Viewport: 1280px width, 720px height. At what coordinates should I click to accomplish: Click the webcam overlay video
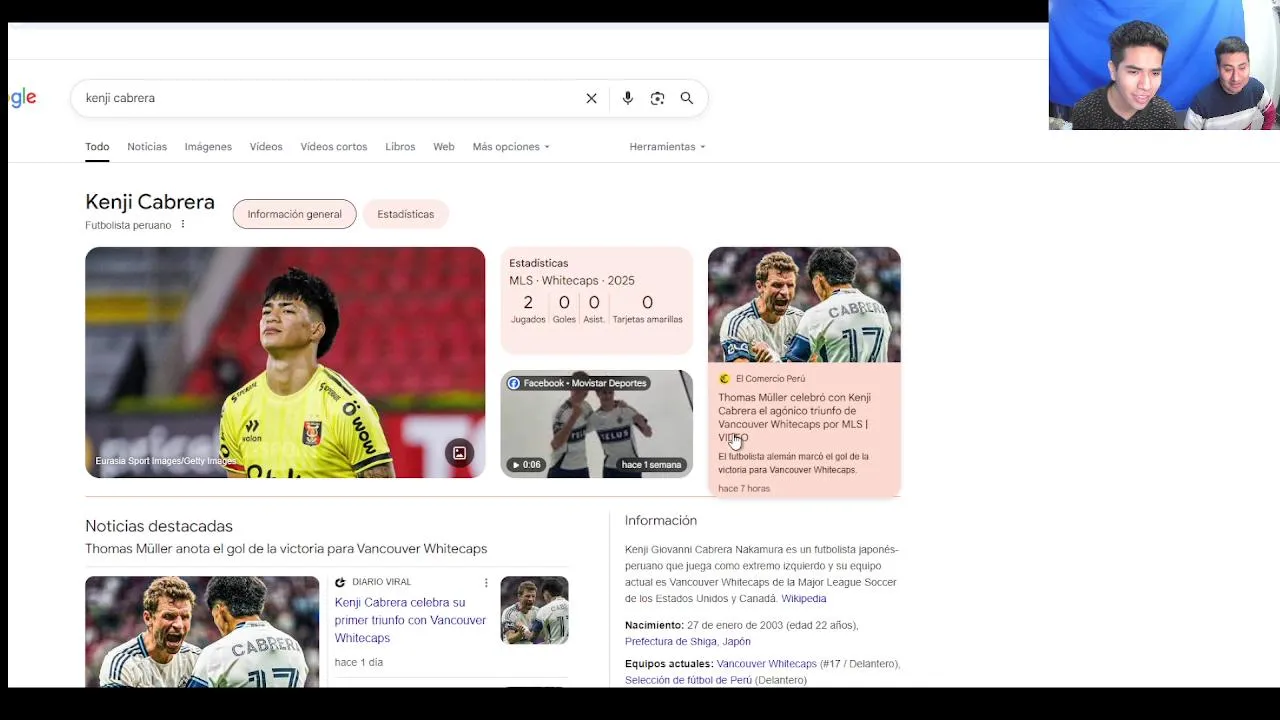1164,65
